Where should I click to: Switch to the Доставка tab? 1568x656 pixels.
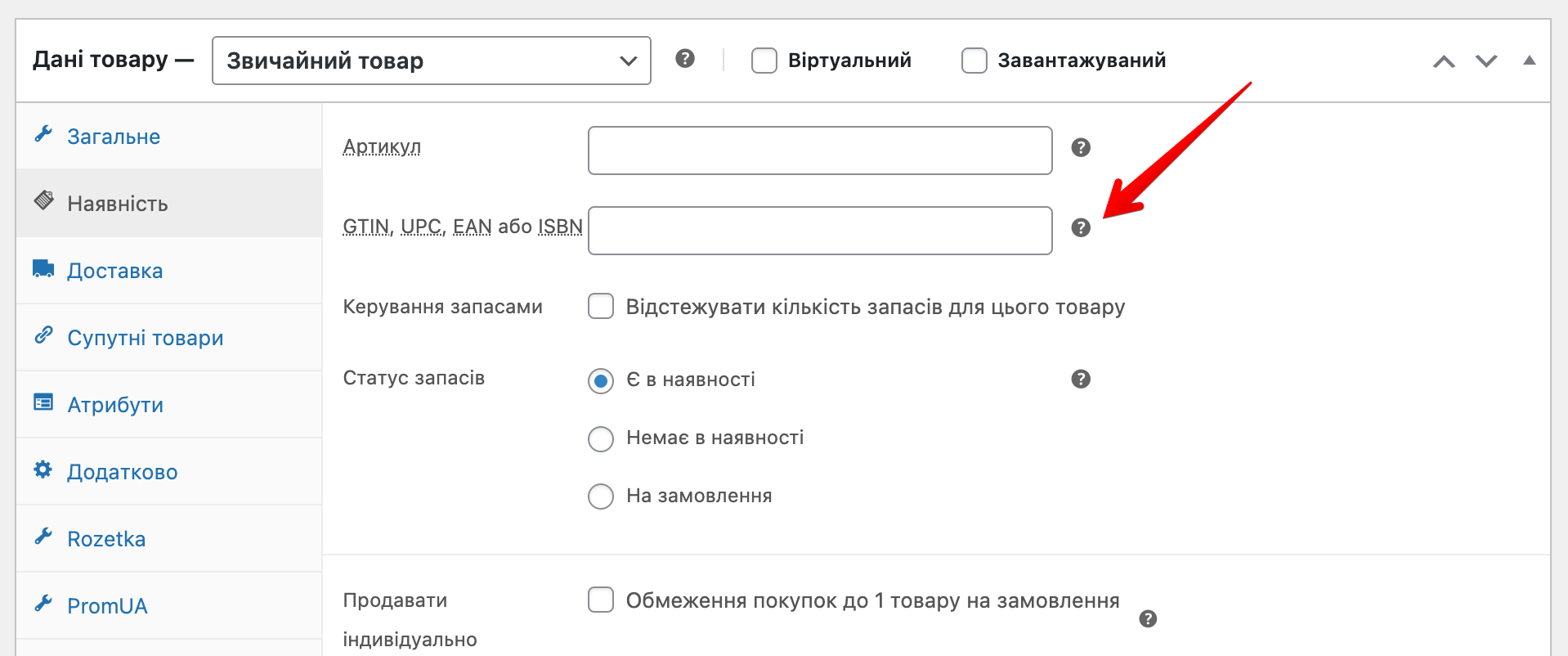pyautogui.click(x=114, y=271)
